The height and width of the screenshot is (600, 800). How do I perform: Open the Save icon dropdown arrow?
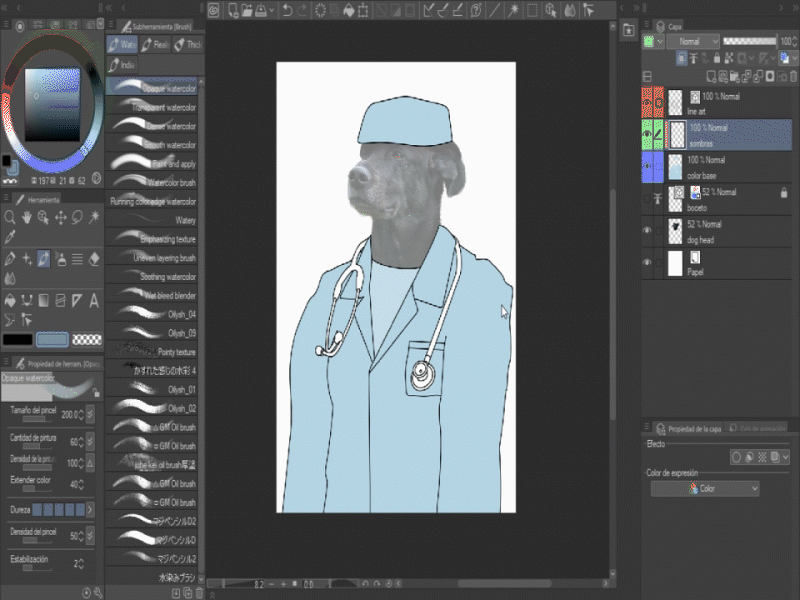(272, 10)
